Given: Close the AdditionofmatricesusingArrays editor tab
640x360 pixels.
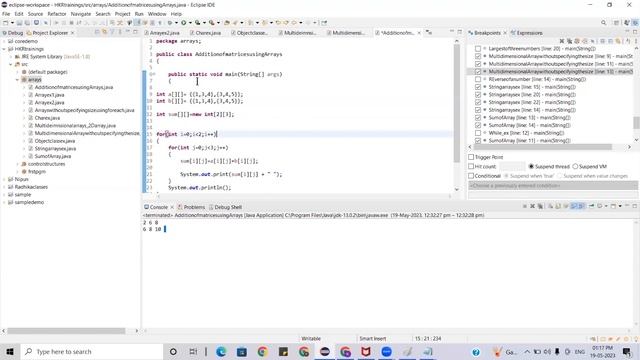Looking at the screenshot, I should pos(419,33).
